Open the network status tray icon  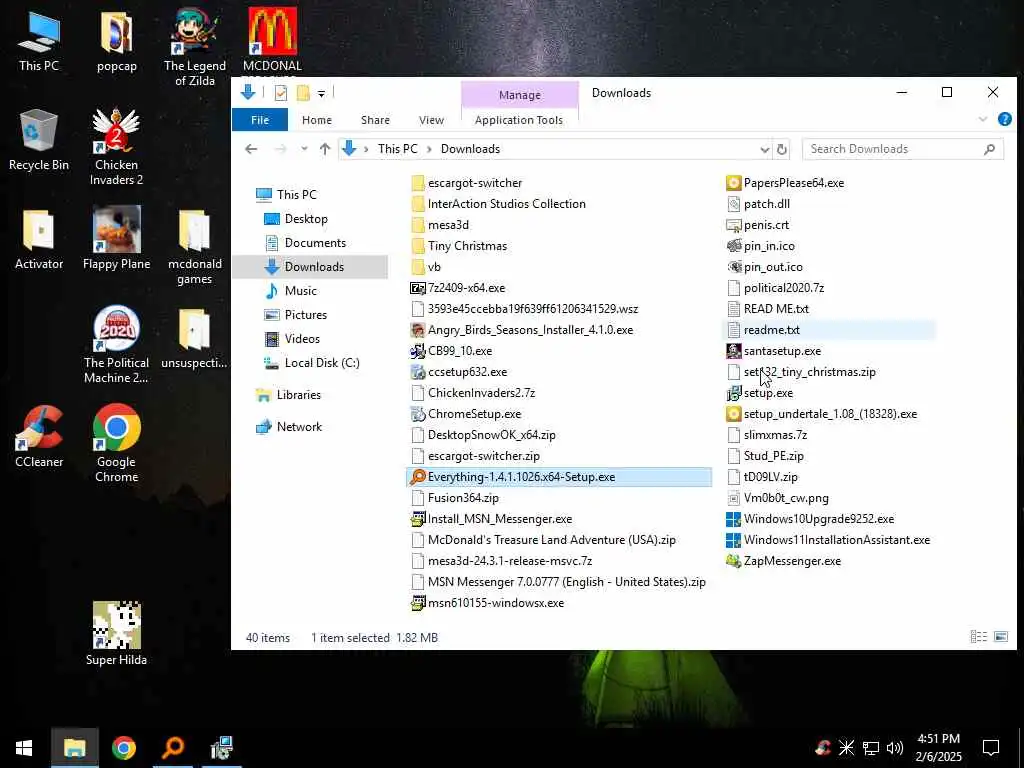coord(871,748)
